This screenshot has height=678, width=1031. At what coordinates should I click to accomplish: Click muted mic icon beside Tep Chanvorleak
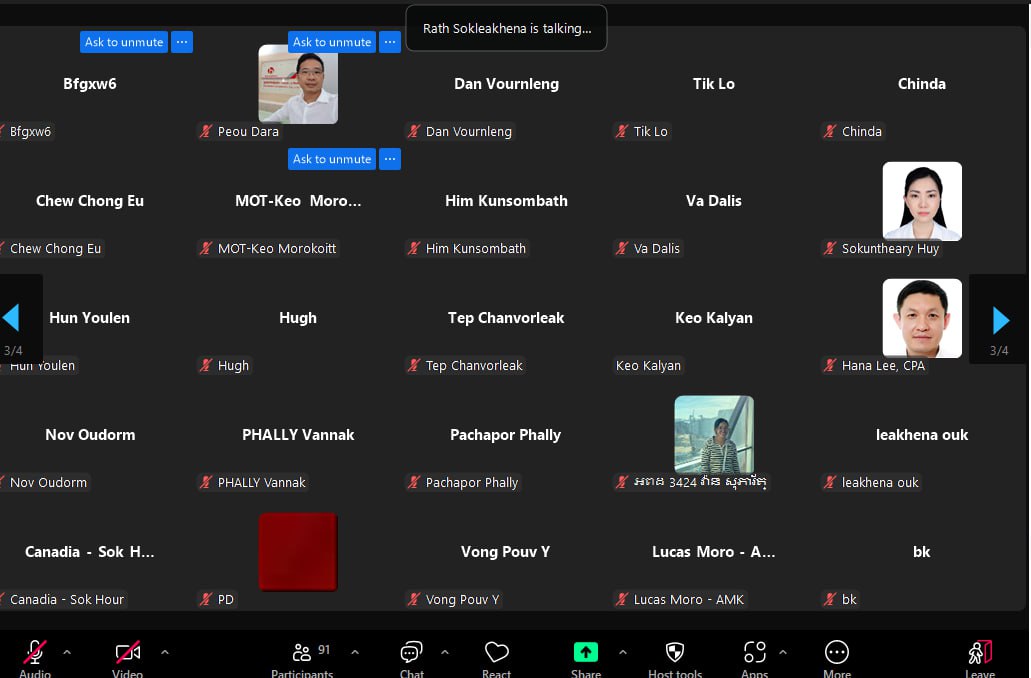414,366
